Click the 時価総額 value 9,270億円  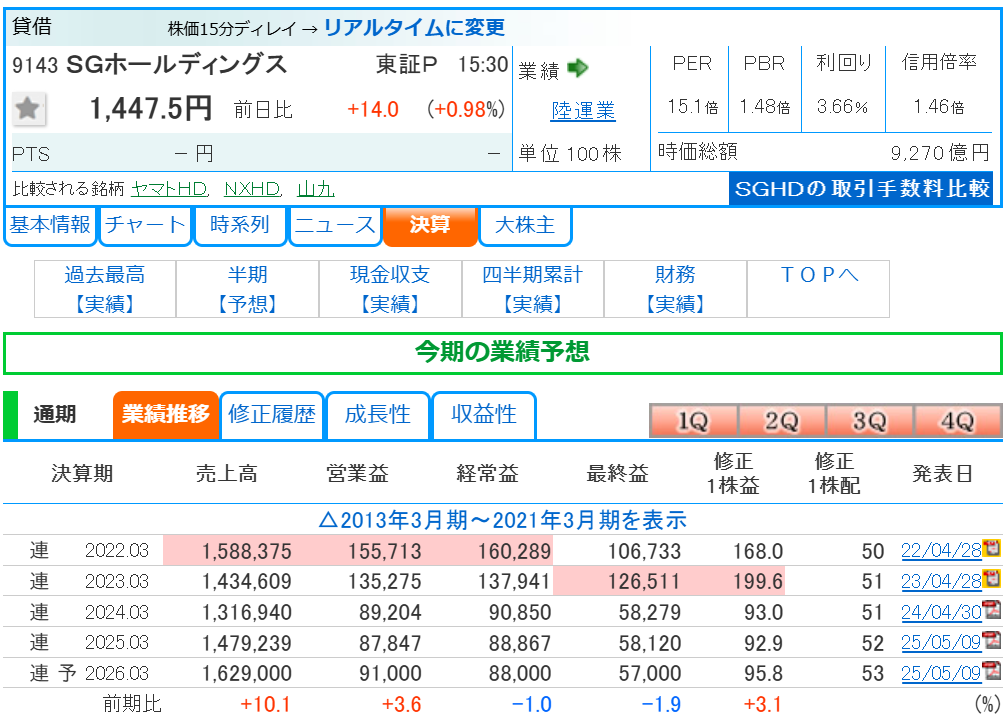pyautogui.click(x=940, y=153)
